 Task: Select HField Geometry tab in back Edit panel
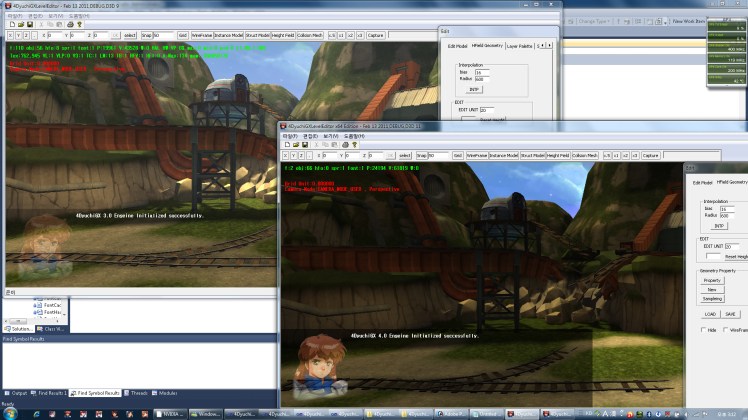pyautogui.click(x=487, y=45)
